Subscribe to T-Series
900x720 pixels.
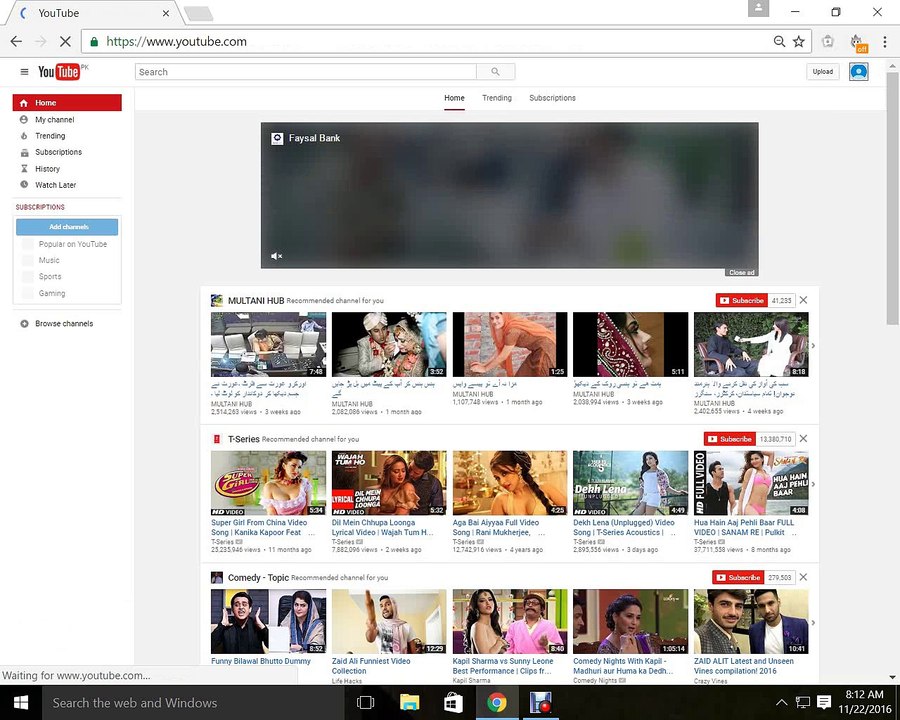(x=730, y=439)
